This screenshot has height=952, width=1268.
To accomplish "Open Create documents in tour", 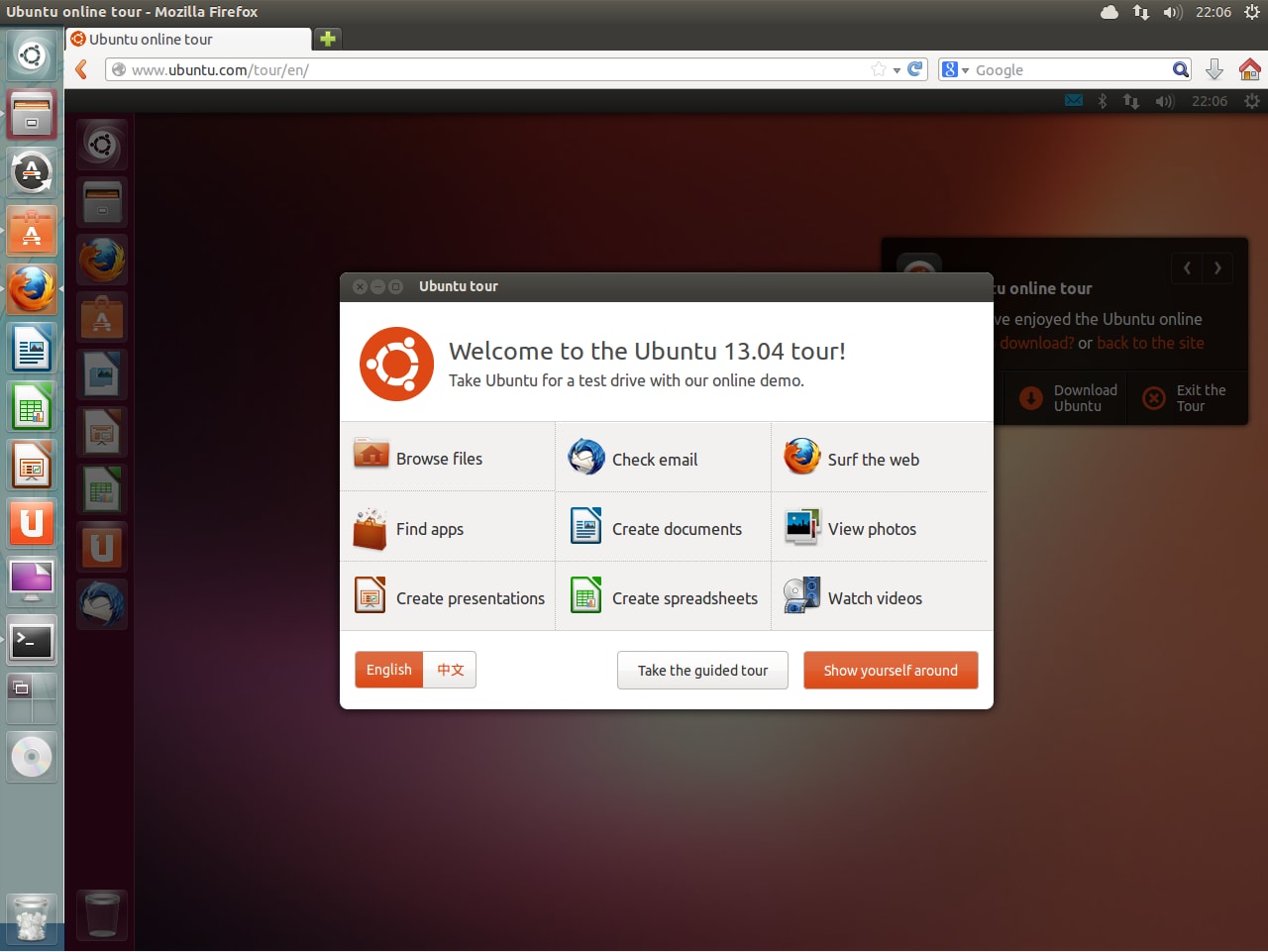I will coord(663,528).
